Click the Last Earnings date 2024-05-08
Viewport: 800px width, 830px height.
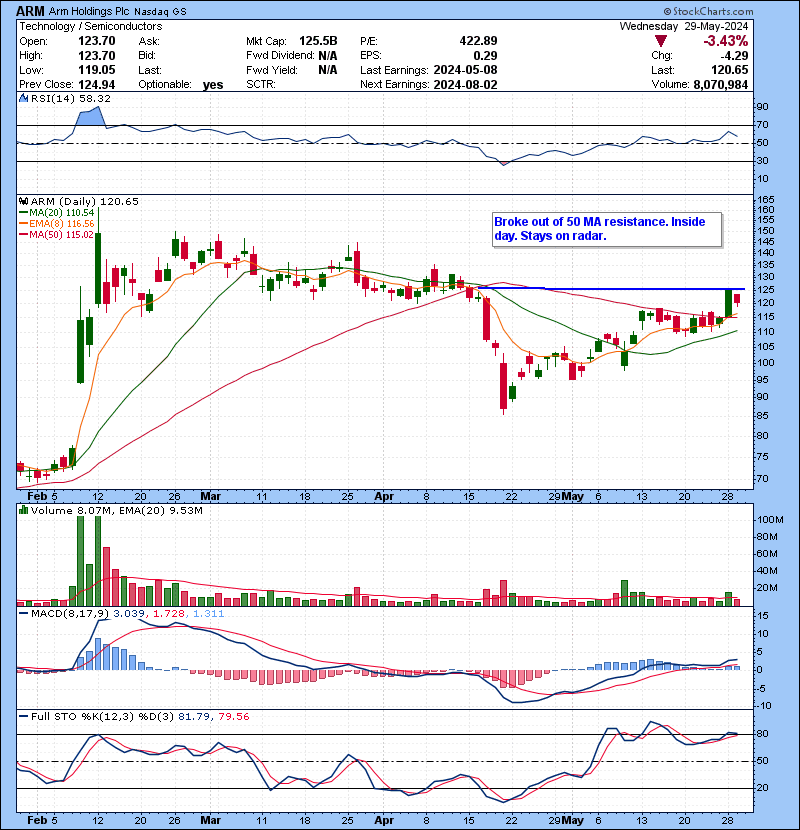click(x=465, y=70)
